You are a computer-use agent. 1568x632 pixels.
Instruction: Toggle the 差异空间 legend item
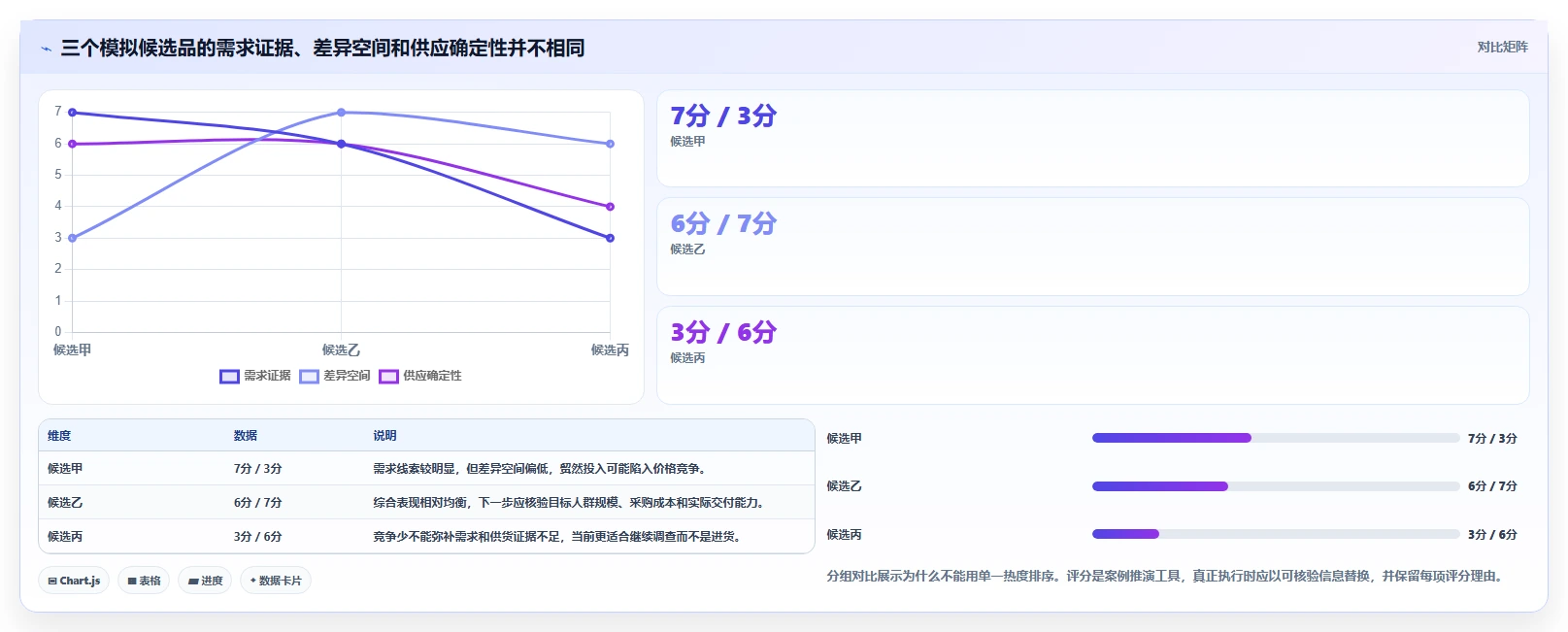tap(335, 376)
